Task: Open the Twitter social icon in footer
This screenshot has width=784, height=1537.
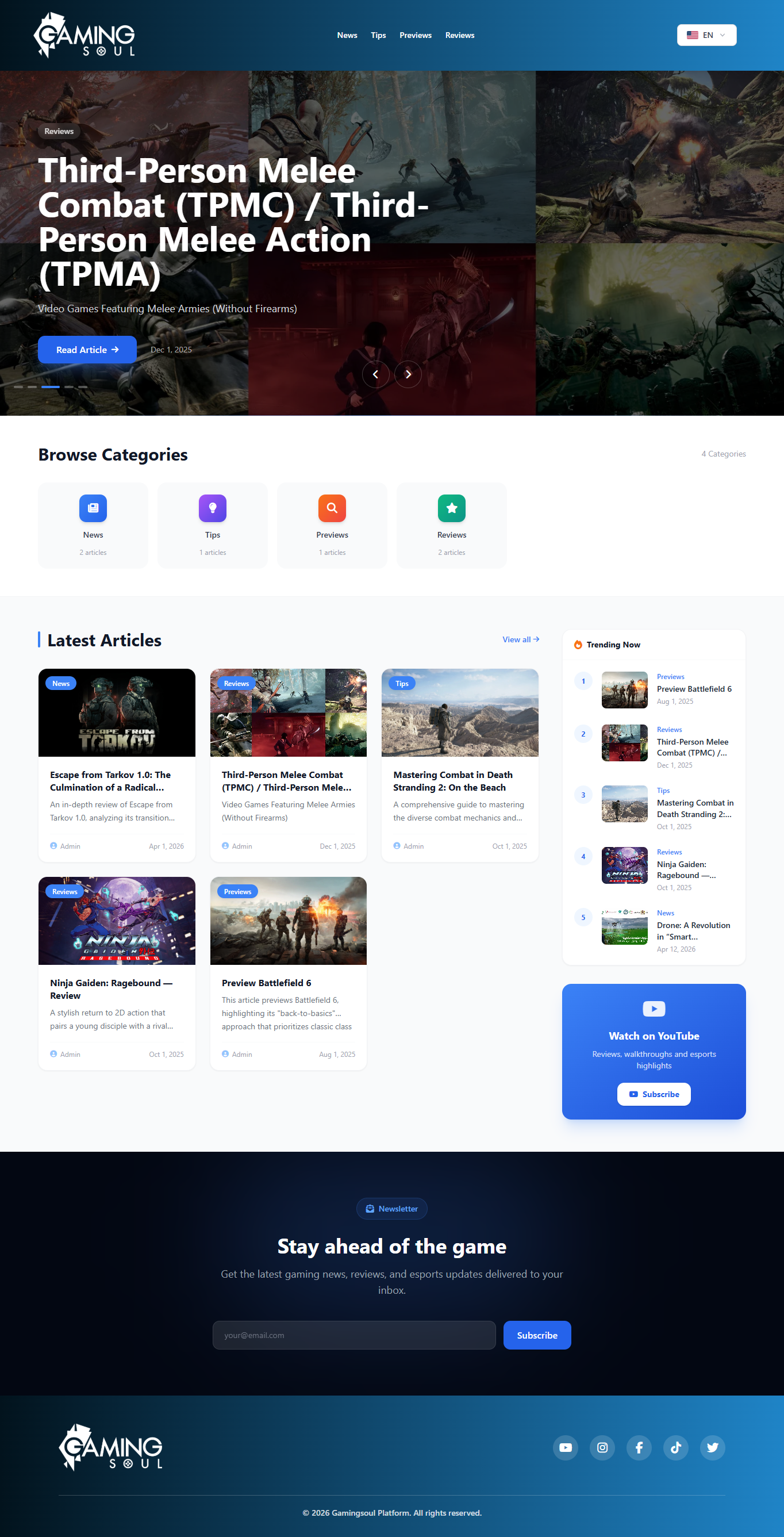Action: click(713, 1447)
